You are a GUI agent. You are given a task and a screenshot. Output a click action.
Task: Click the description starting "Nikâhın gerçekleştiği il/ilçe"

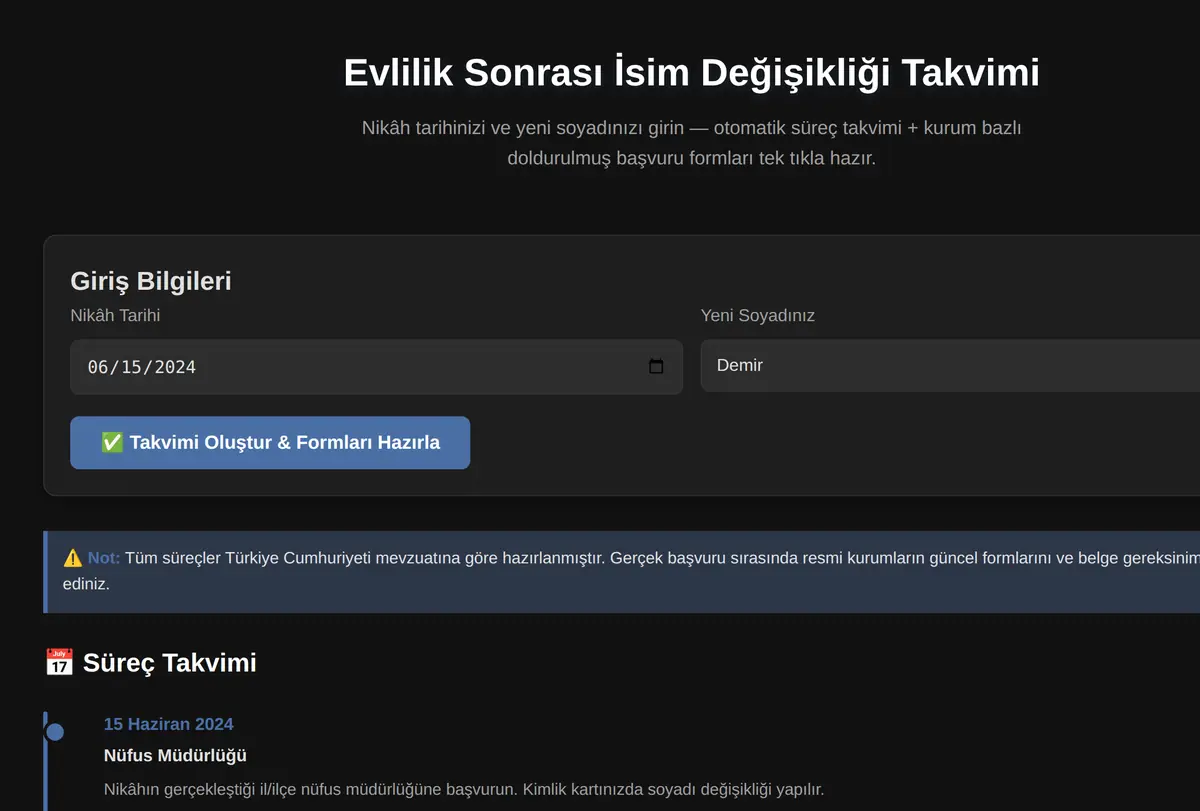[464, 789]
